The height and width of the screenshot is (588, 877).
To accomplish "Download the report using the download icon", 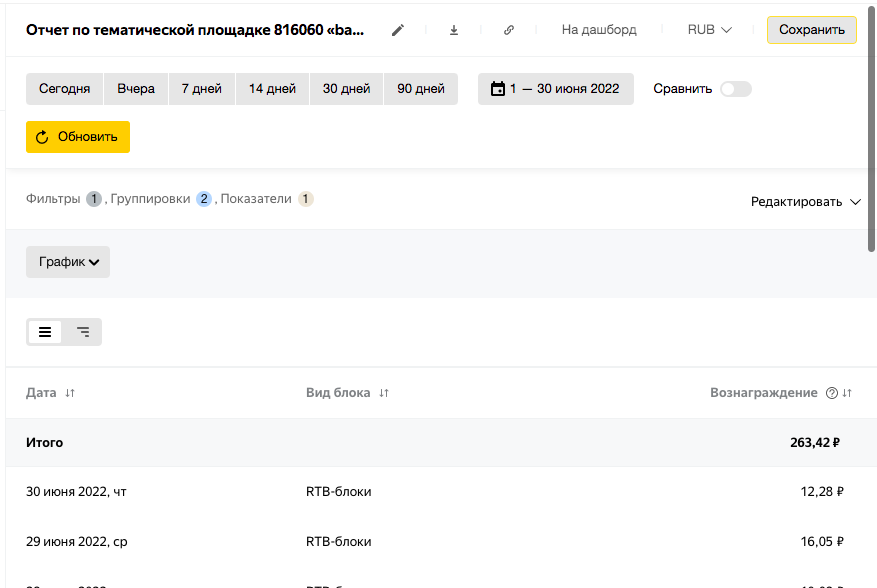I will [x=454, y=30].
